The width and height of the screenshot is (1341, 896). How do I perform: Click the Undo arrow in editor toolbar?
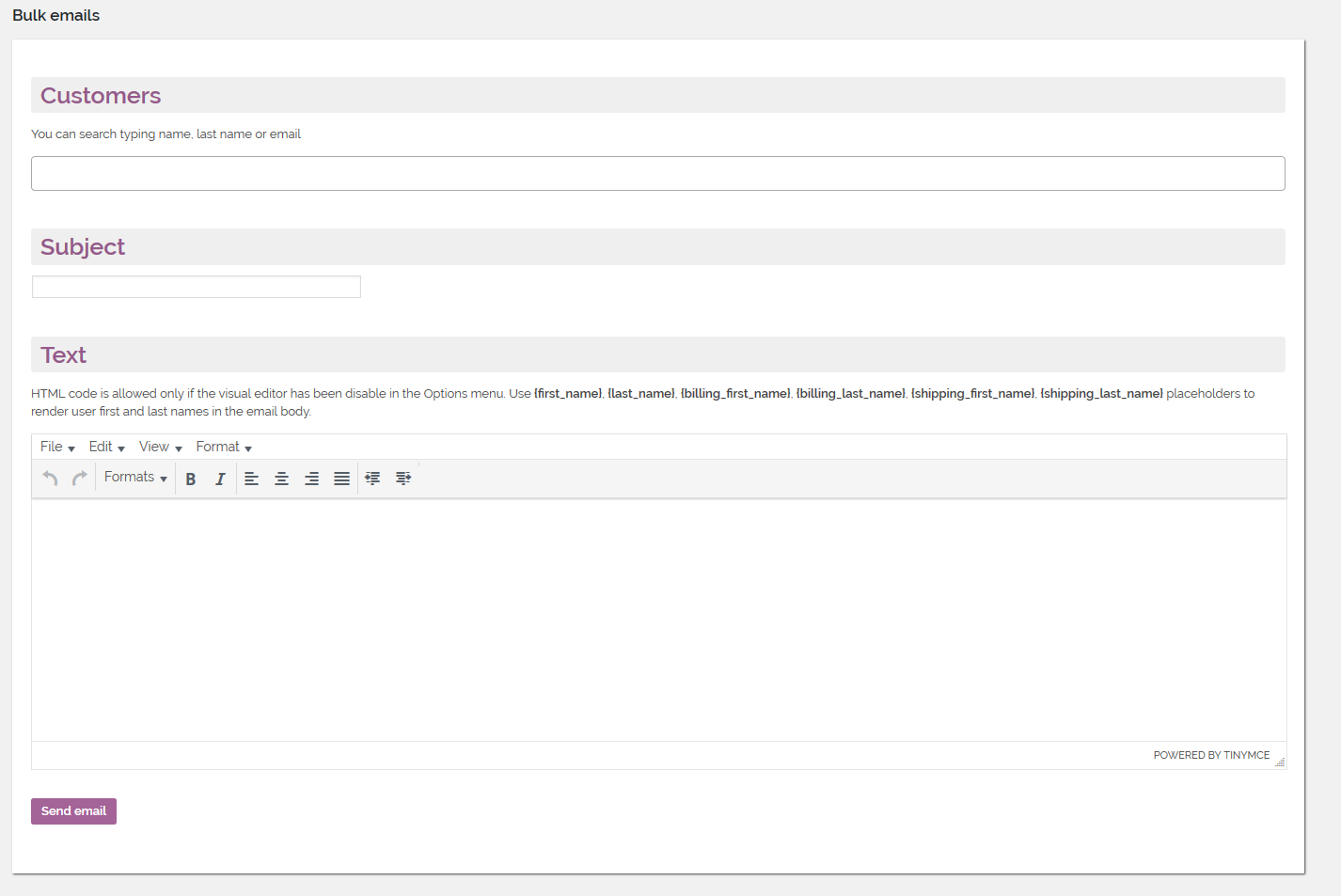51,479
